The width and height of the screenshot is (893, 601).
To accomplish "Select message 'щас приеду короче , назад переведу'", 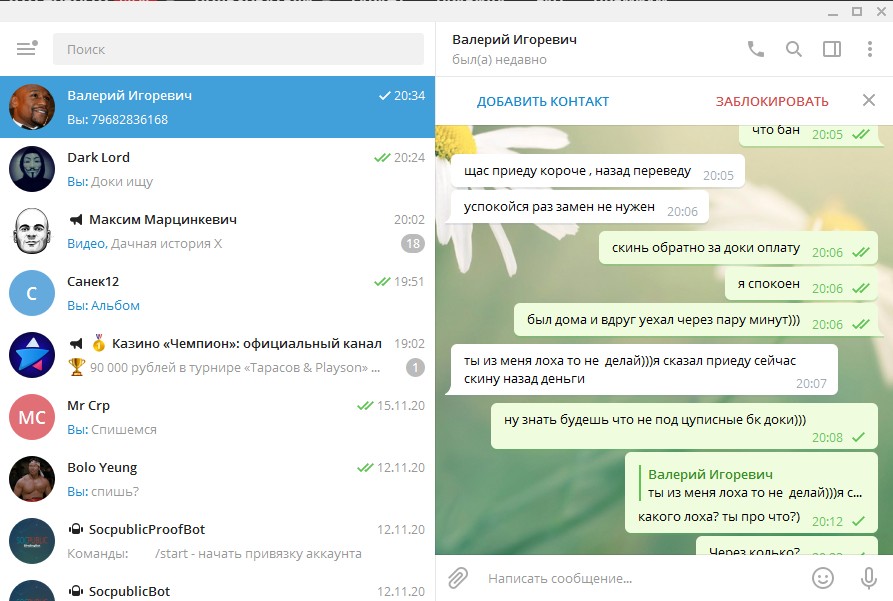I will click(x=597, y=170).
